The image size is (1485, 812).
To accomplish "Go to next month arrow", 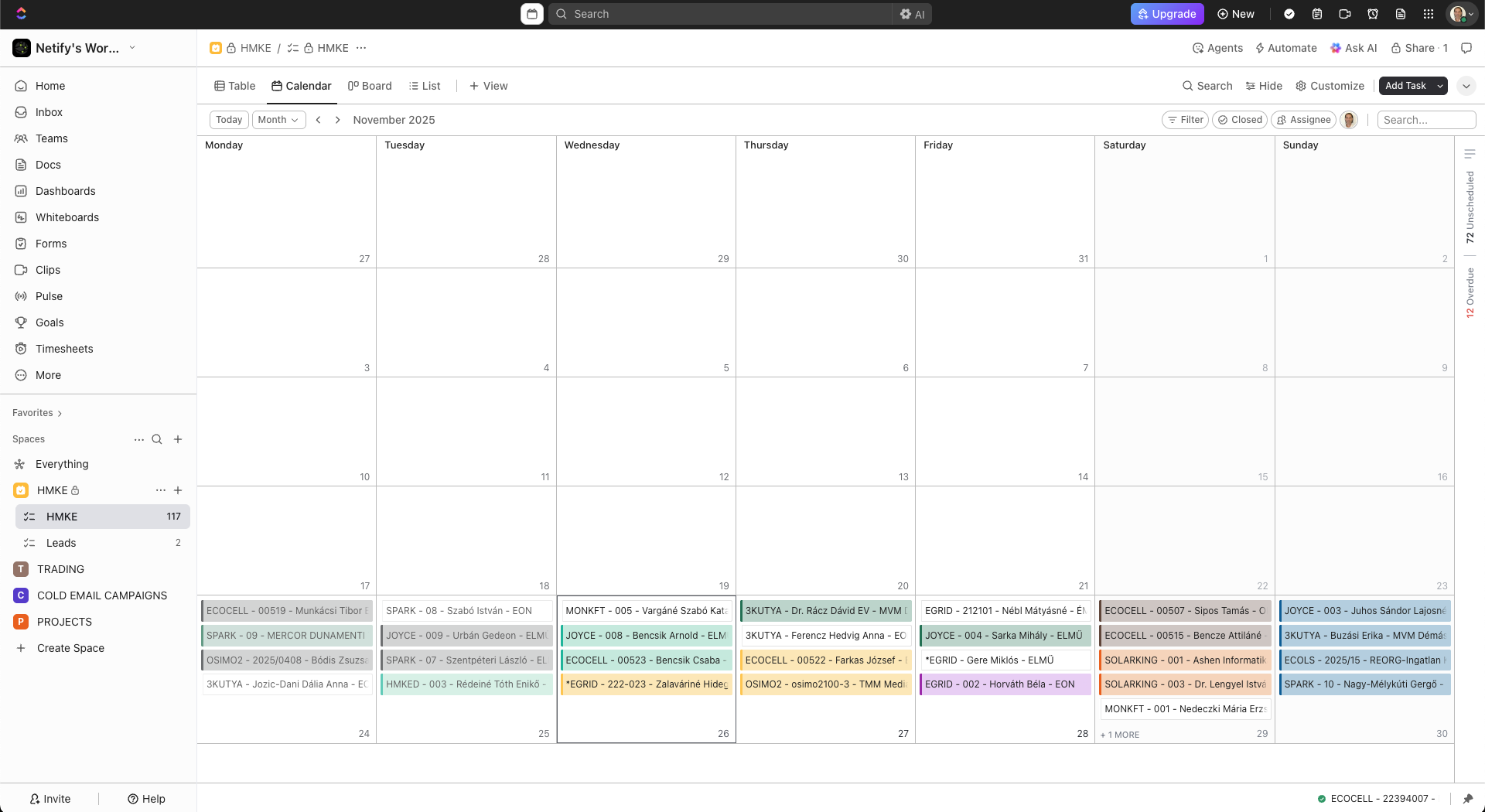I will 338,120.
